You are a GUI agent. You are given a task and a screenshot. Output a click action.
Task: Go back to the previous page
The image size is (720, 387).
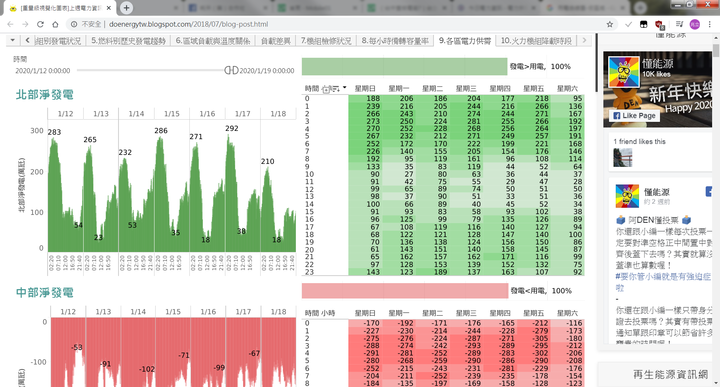pyautogui.click(x=11, y=24)
